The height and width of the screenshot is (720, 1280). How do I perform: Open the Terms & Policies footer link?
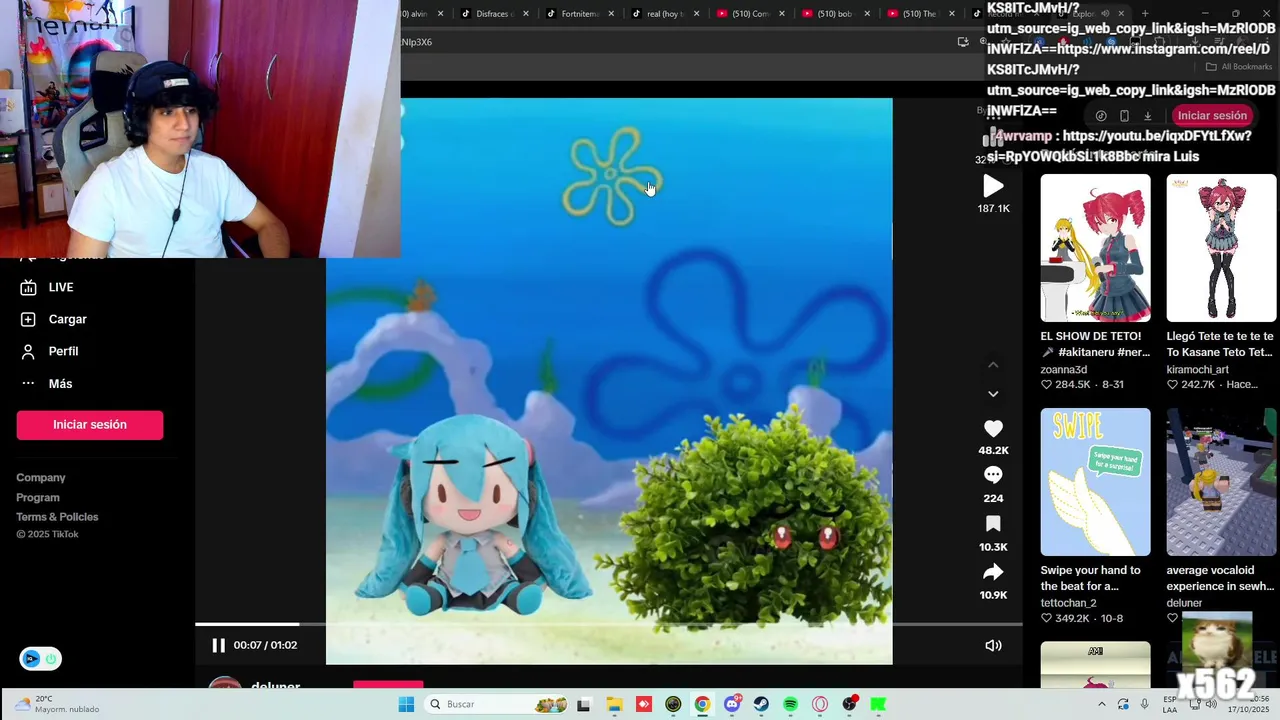click(x=57, y=517)
